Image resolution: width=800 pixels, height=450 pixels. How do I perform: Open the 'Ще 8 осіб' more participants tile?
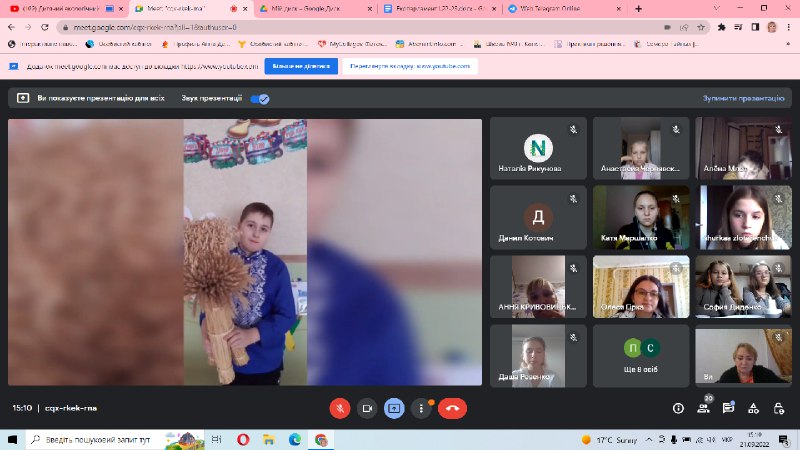point(641,356)
